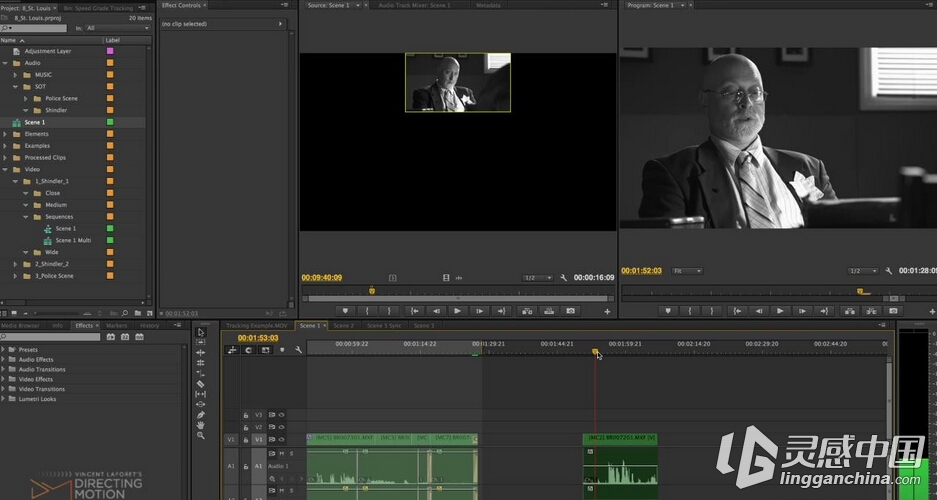This screenshot has width=937, height=500.
Task: Open Button Editor plus in Source monitor
Action: [607, 311]
